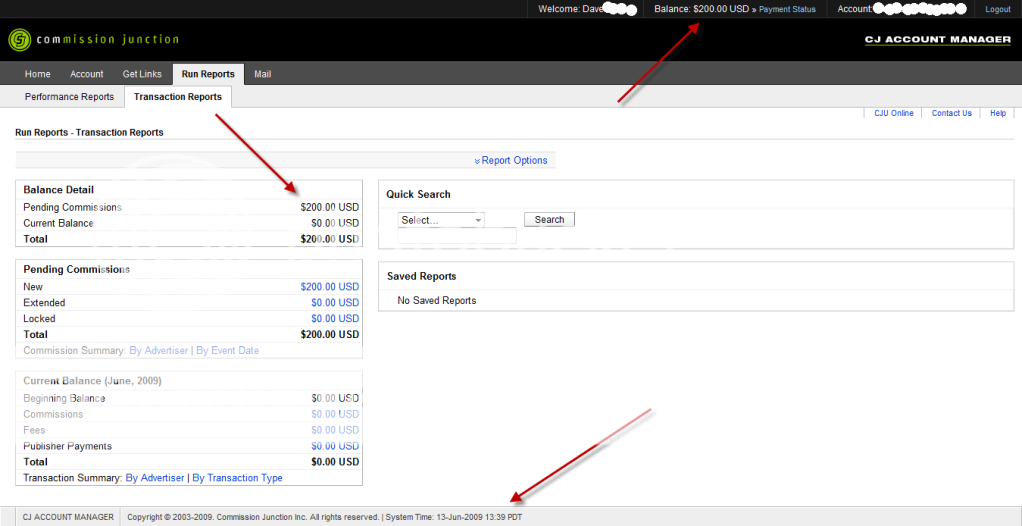Click the Current Balance (June, 2009) heading
This screenshot has width=1022, height=526.
(x=93, y=381)
